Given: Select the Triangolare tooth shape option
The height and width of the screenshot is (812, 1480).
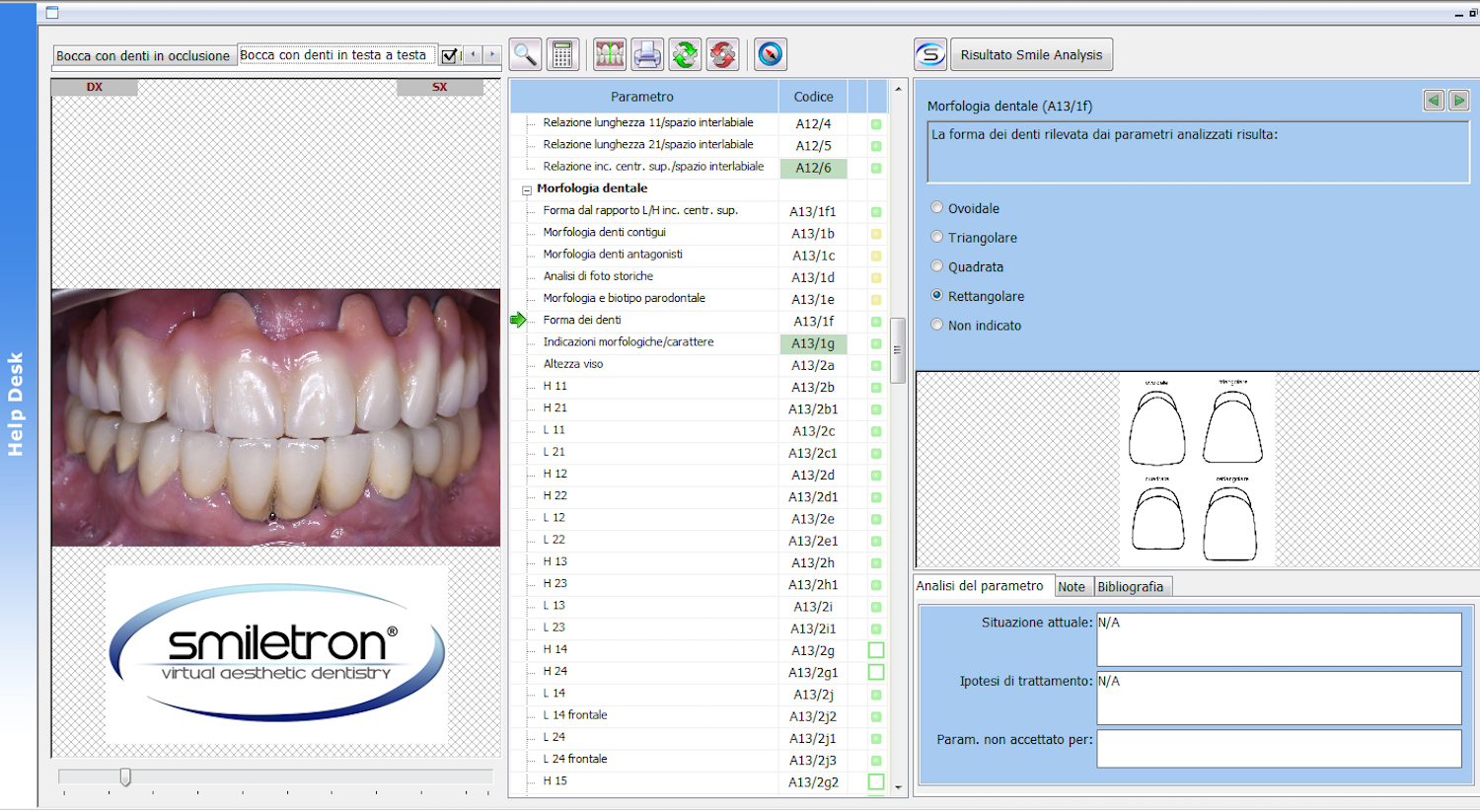Looking at the screenshot, I should tap(937, 238).
